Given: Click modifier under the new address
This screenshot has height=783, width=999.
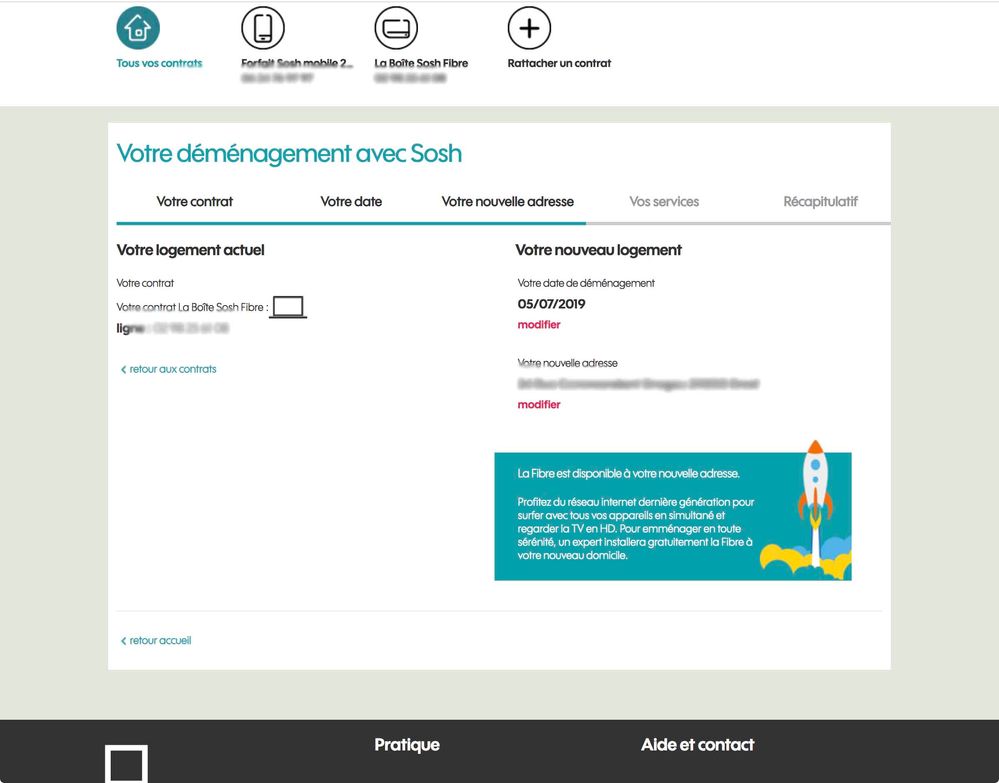Looking at the screenshot, I should click(x=539, y=405).
